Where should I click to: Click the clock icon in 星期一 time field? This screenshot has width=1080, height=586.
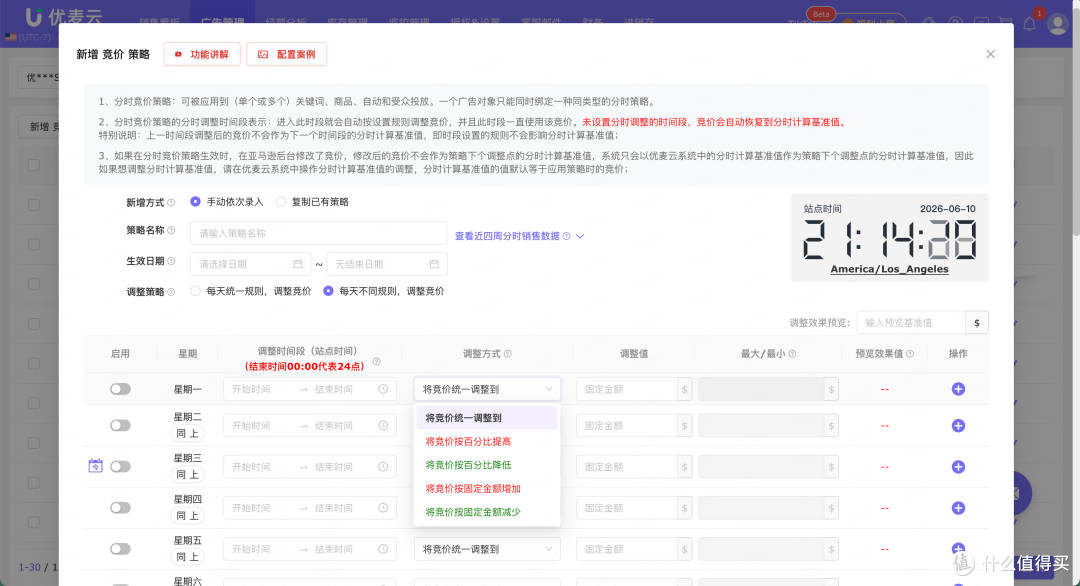coord(383,389)
